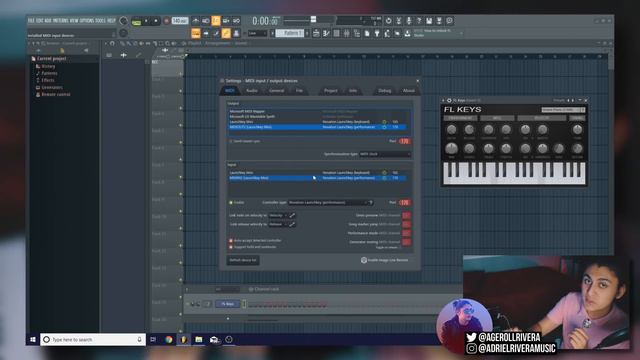Viewport: 640px width, 360px height.
Task: Open the FL Keys plugin menu arrow
Action: click(443, 100)
